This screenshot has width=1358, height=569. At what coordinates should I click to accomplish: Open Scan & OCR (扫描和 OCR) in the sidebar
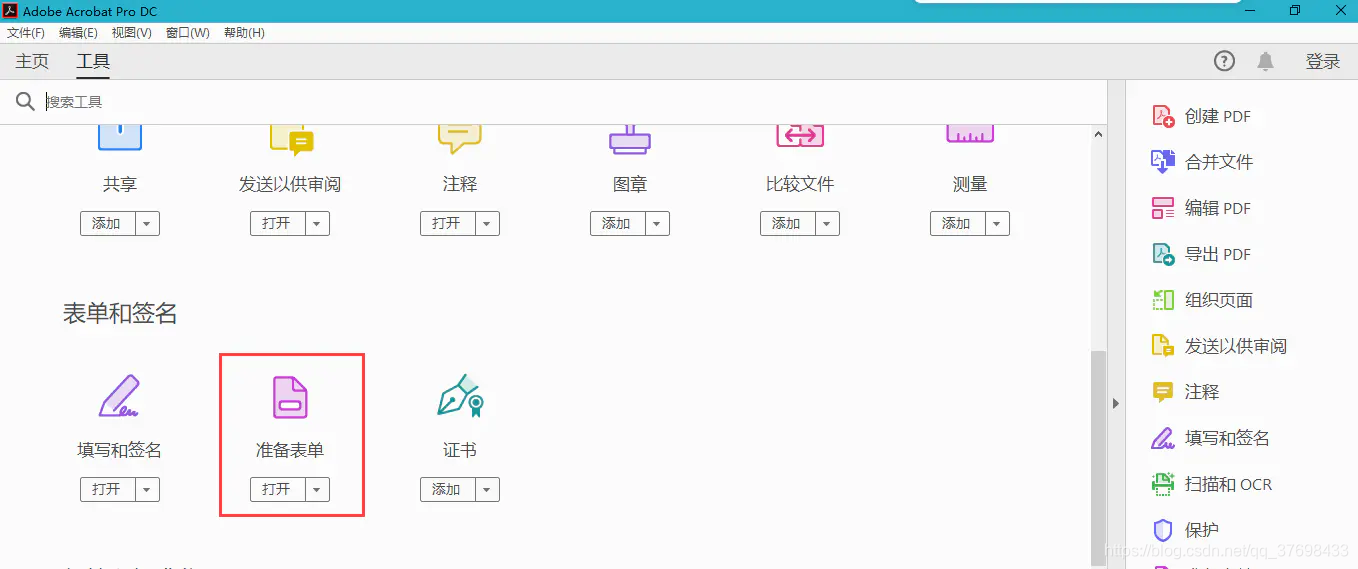[1212, 484]
